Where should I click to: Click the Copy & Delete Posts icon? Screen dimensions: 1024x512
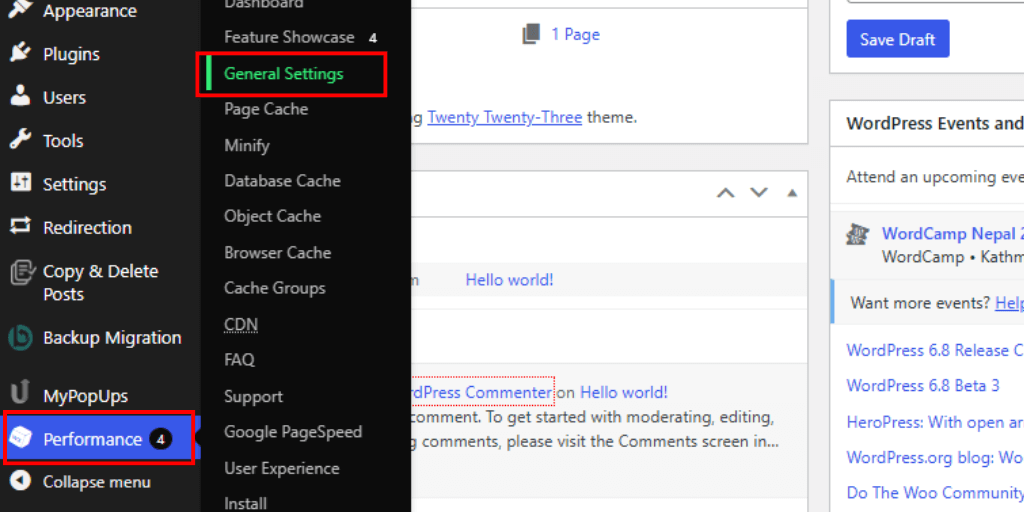[x=22, y=272]
